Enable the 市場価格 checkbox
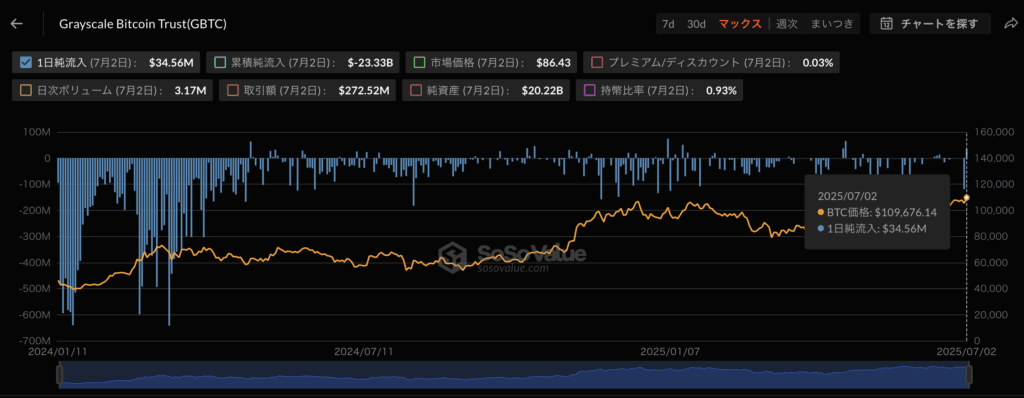 point(420,63)
